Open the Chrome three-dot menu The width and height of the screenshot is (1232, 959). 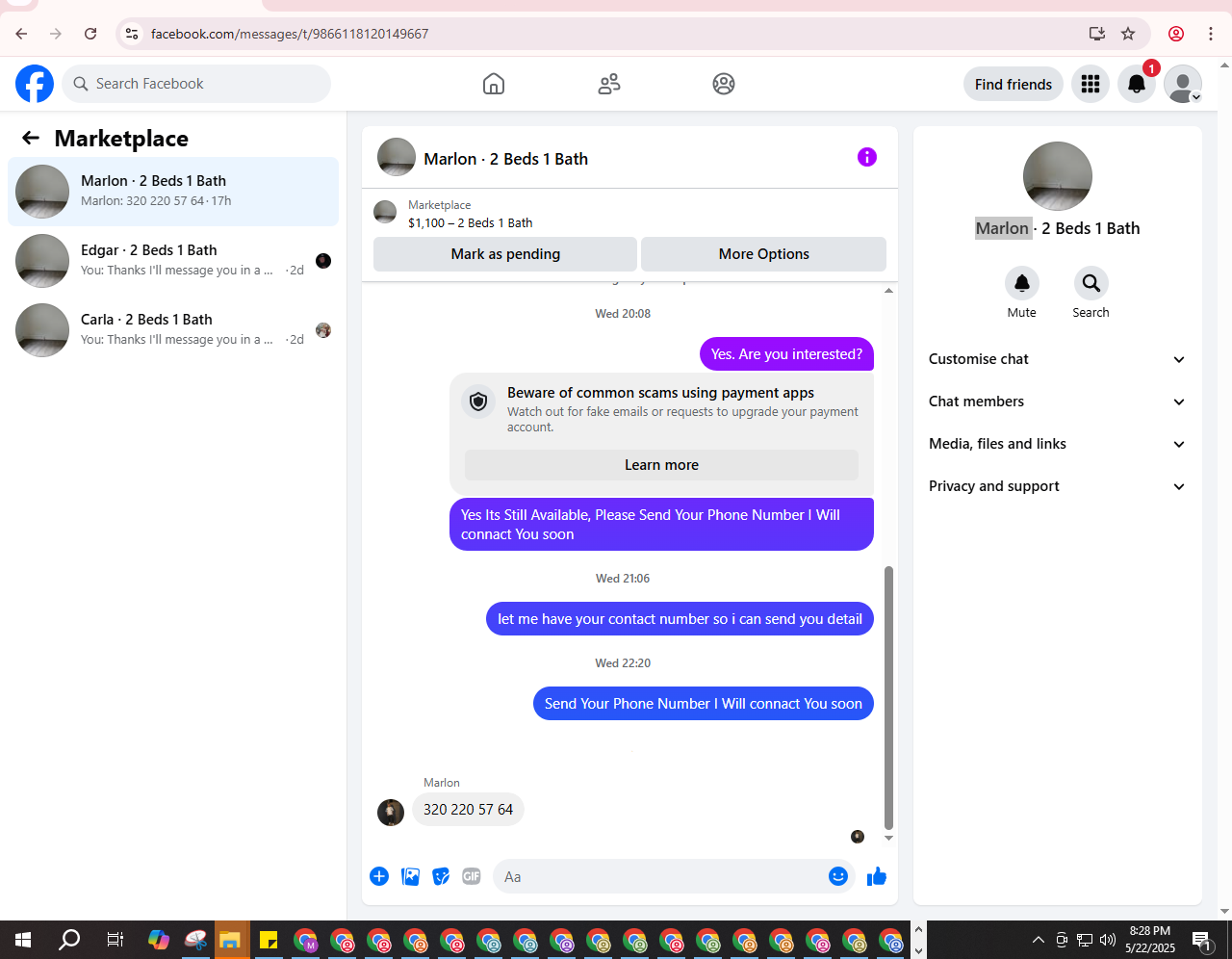(x=1211, y=34)
